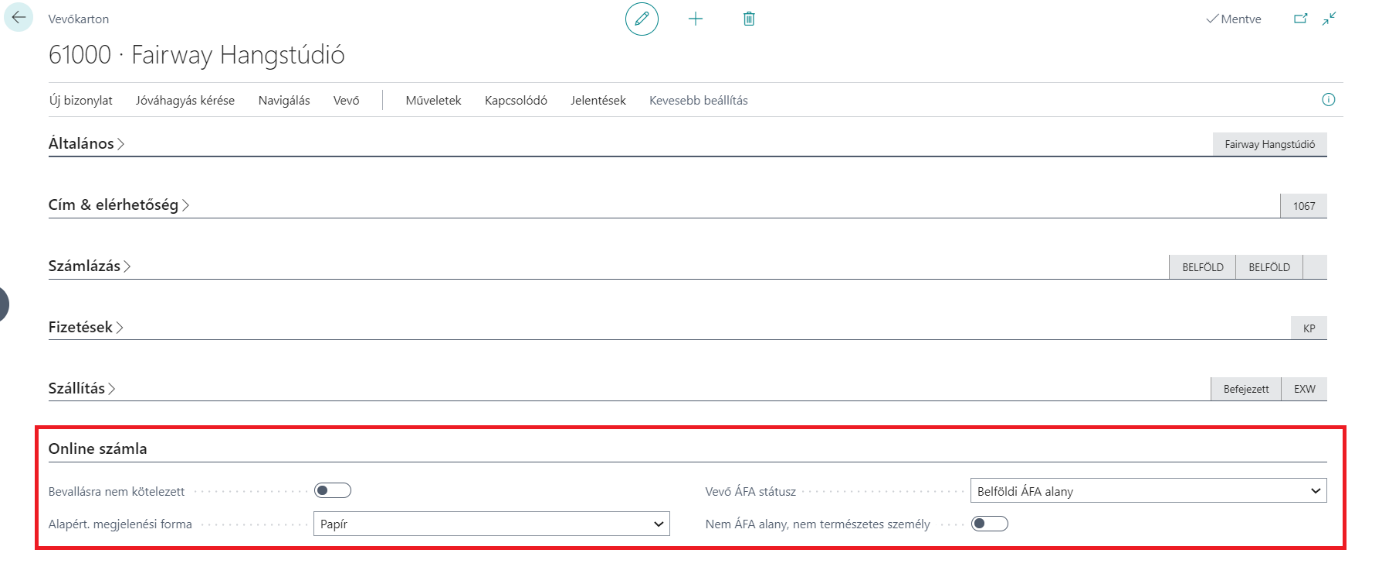Image resolution: width=1382 pixels, height=567 pixels.
Task: Click the KP payment summary value
Action: pyautogui.click(x=1309, y=327)
